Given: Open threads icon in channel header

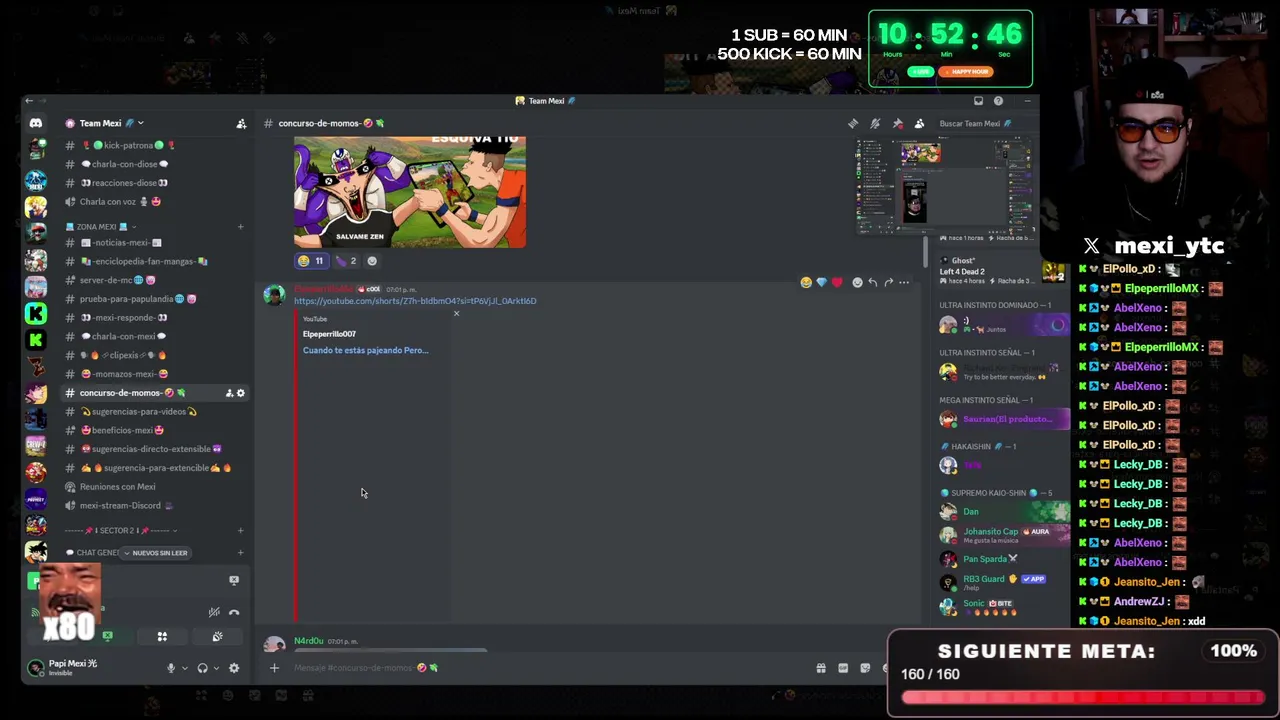Looking at the screenshot, I should pos(853,124).
